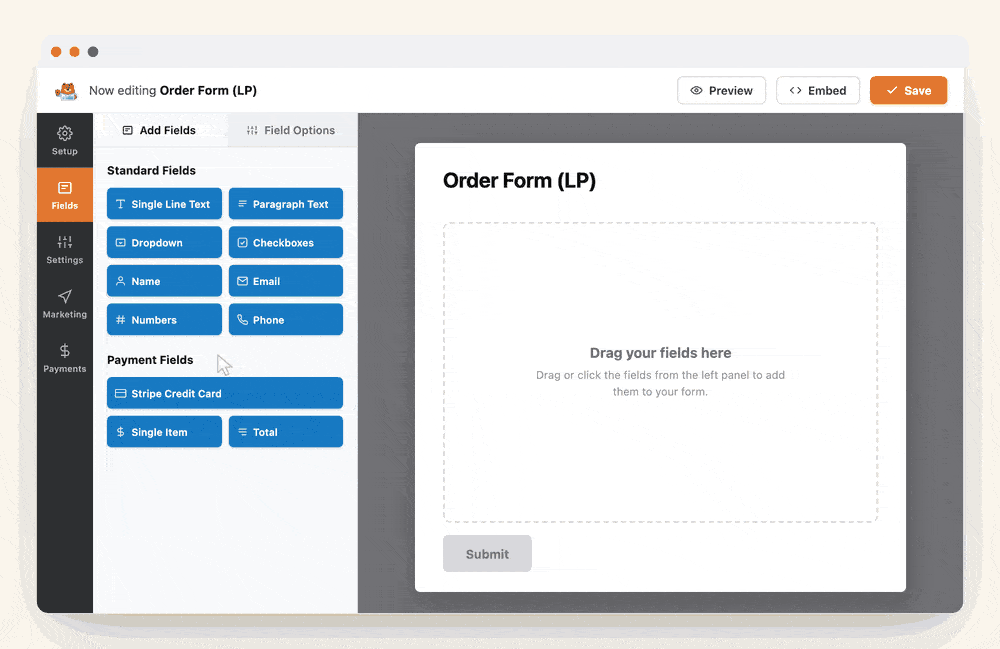Add a Single Item payment field
This screenshot has width=1000, height=649.
(x=164, y=432)
